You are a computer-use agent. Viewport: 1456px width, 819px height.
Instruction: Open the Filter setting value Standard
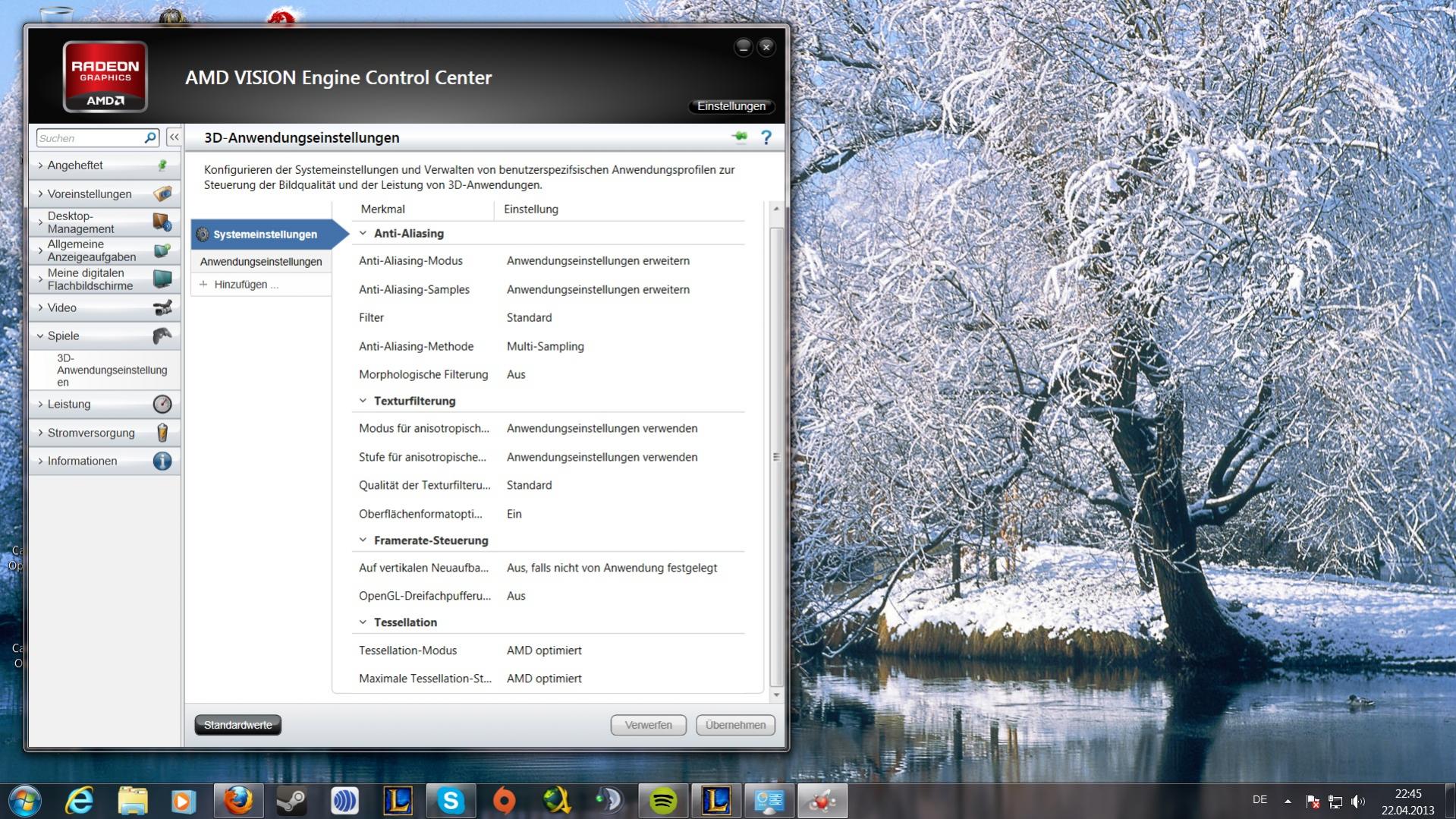point(529,318)
